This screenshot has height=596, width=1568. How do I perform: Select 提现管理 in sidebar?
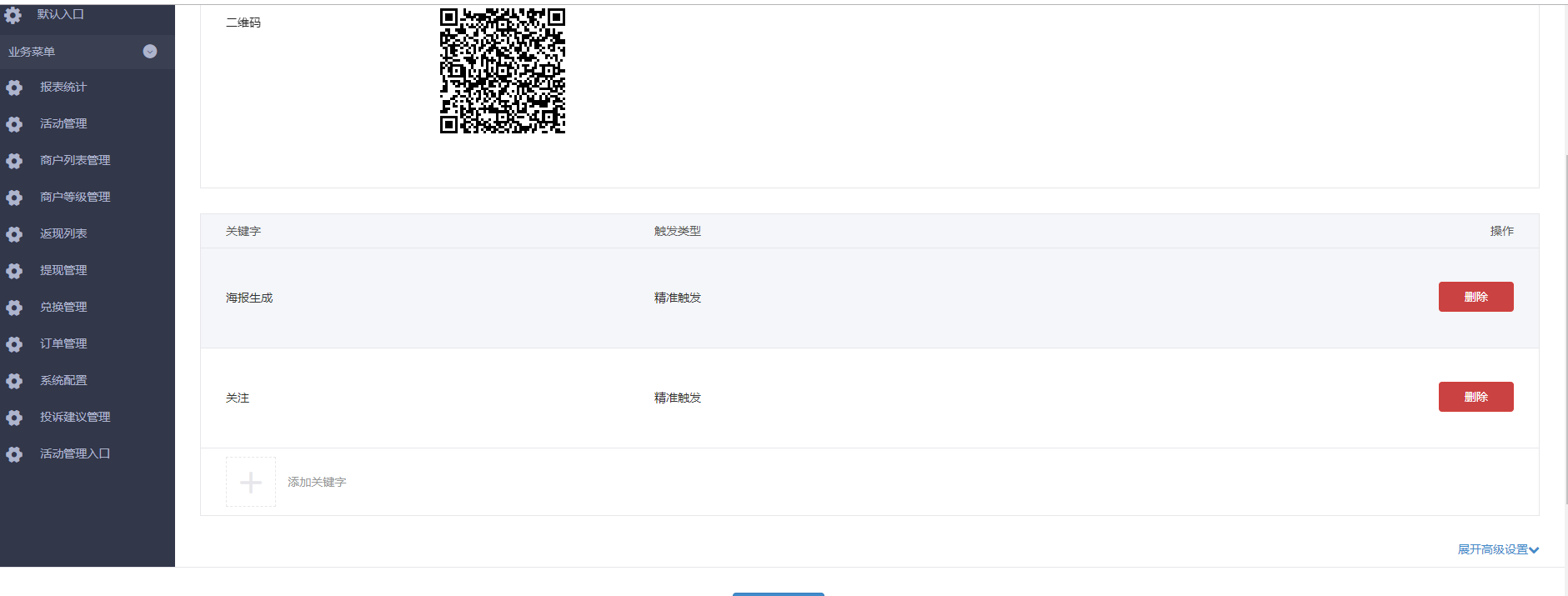click(63, 270)
